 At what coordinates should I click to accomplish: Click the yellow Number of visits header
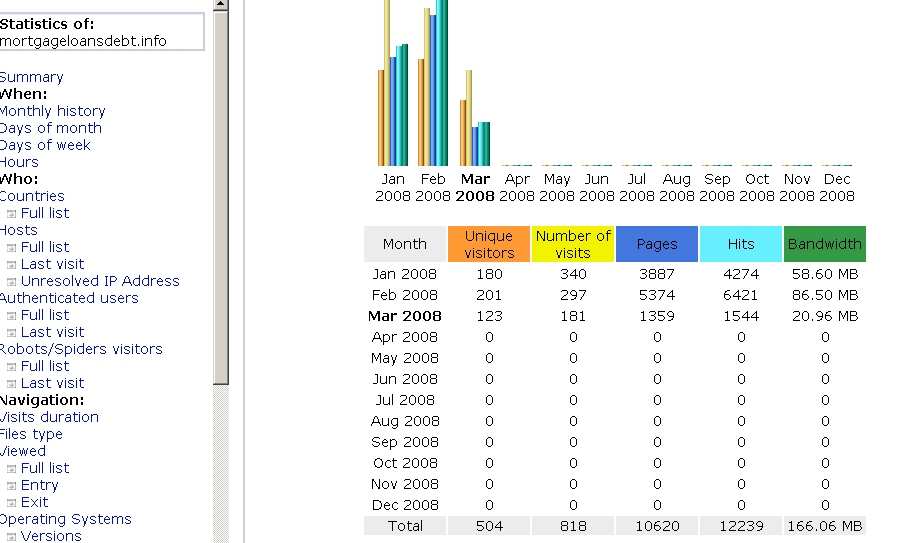[573, 244]
